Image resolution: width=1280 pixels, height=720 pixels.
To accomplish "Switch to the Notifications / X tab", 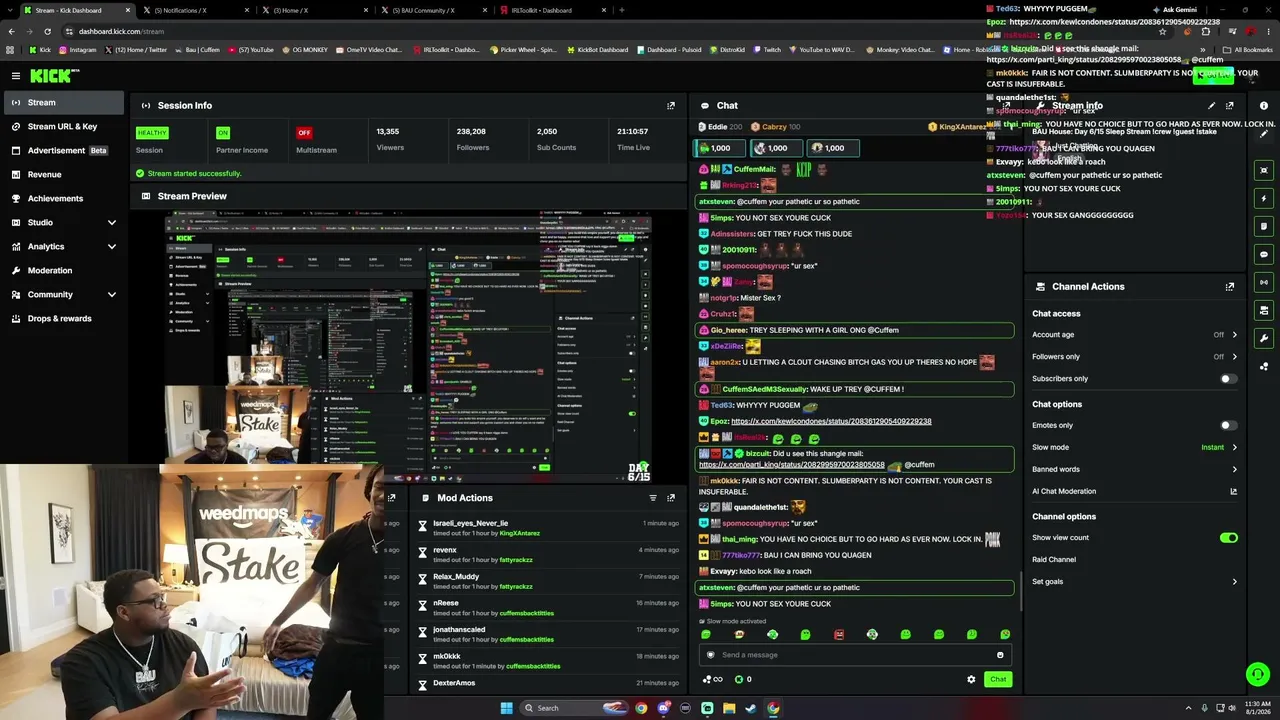I will 196,10.
